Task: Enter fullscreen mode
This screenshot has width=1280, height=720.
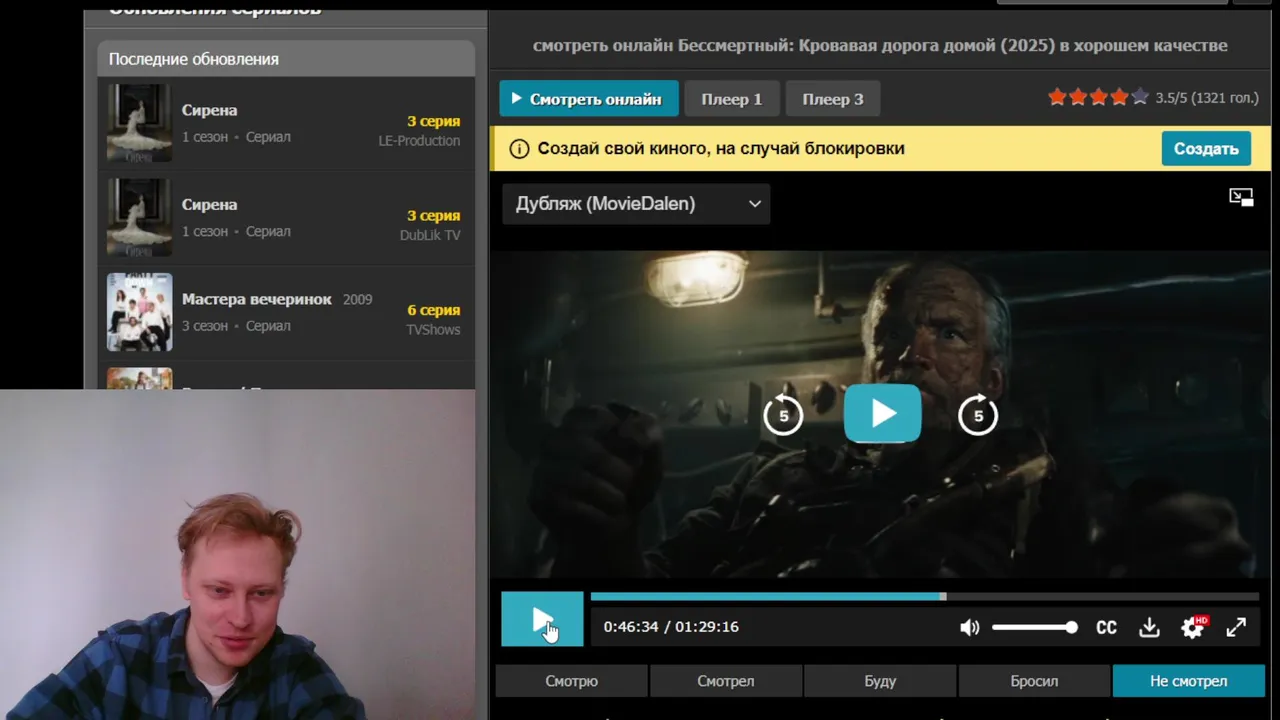Action: pyautogui.click(x=1236, y=627)
